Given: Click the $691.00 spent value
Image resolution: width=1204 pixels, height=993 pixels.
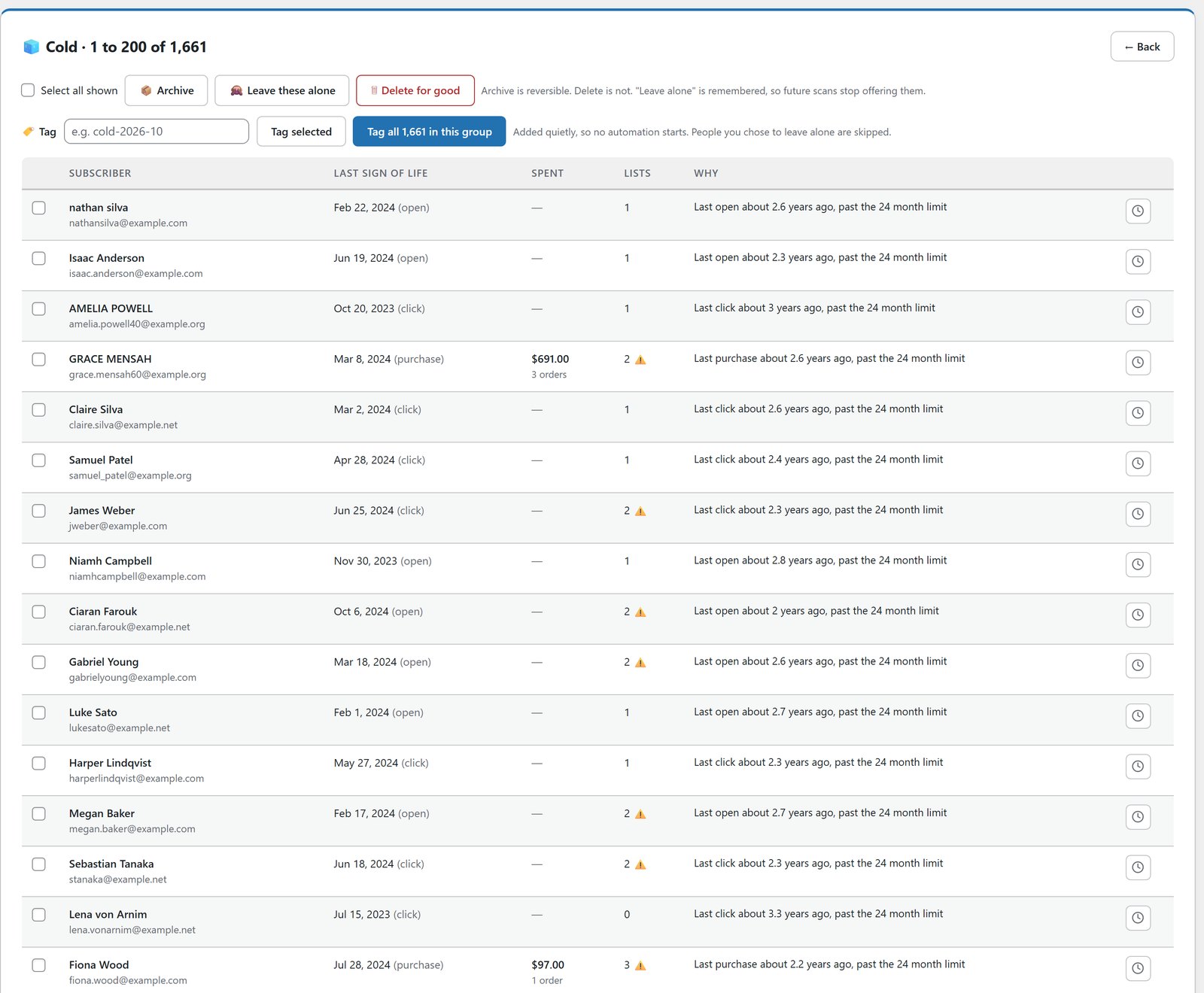Looking at the screenshot, I should [550, 359].
